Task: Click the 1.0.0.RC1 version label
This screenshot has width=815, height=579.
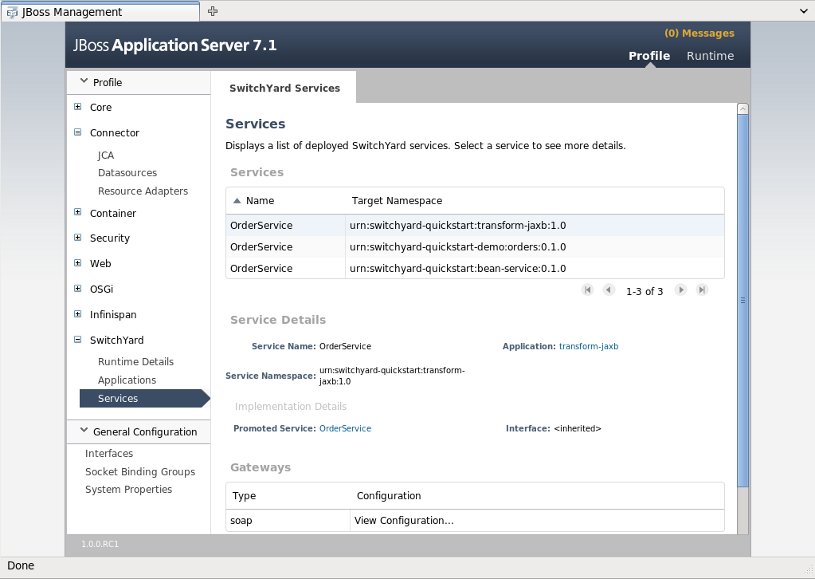Action: tap(100, 544)
